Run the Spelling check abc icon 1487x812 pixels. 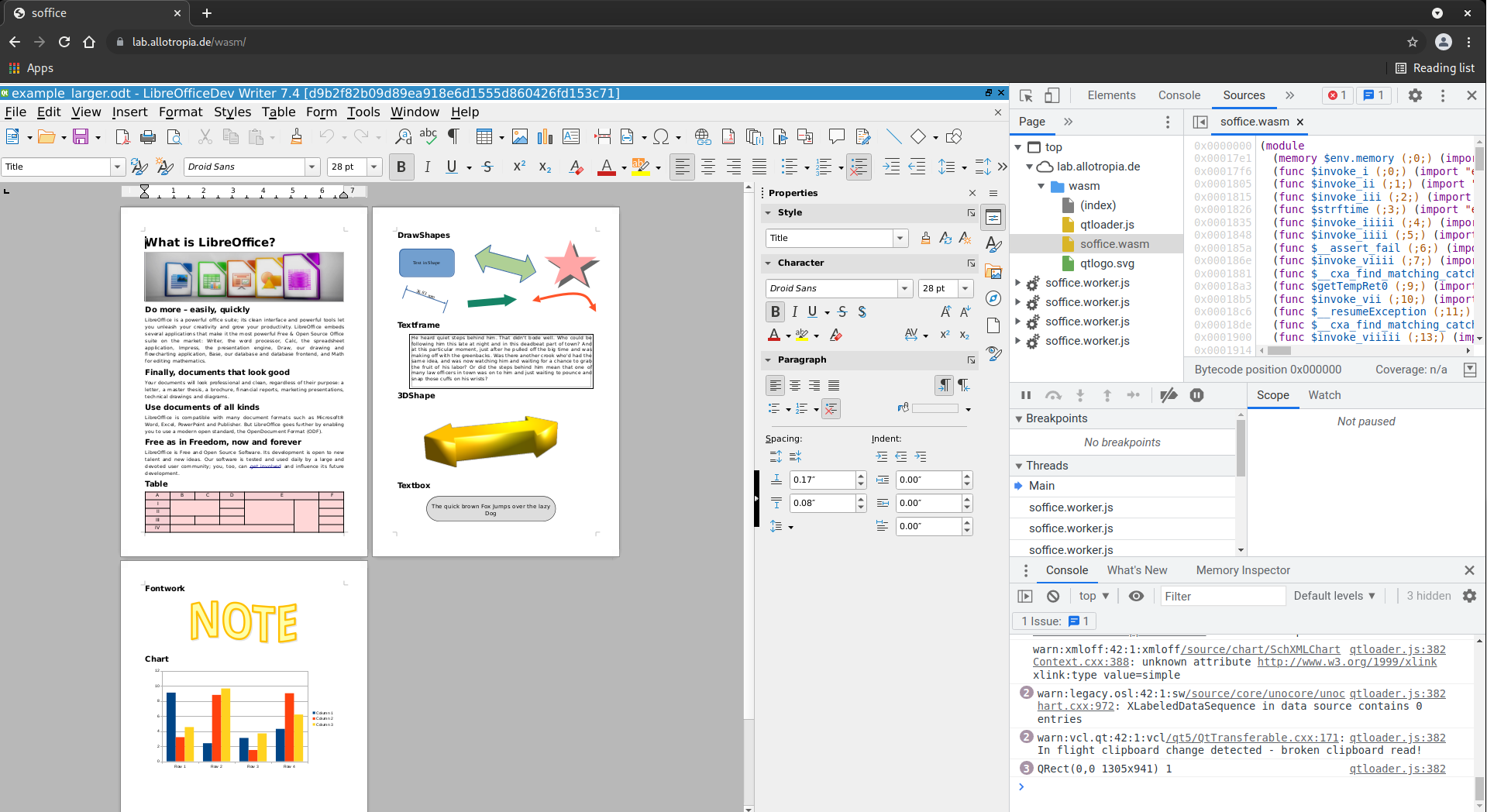428,136
